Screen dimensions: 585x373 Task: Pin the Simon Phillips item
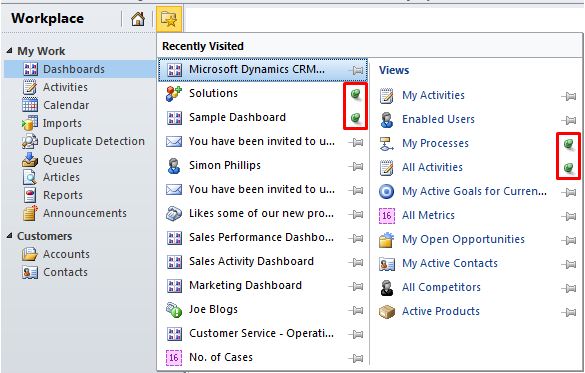356,166
